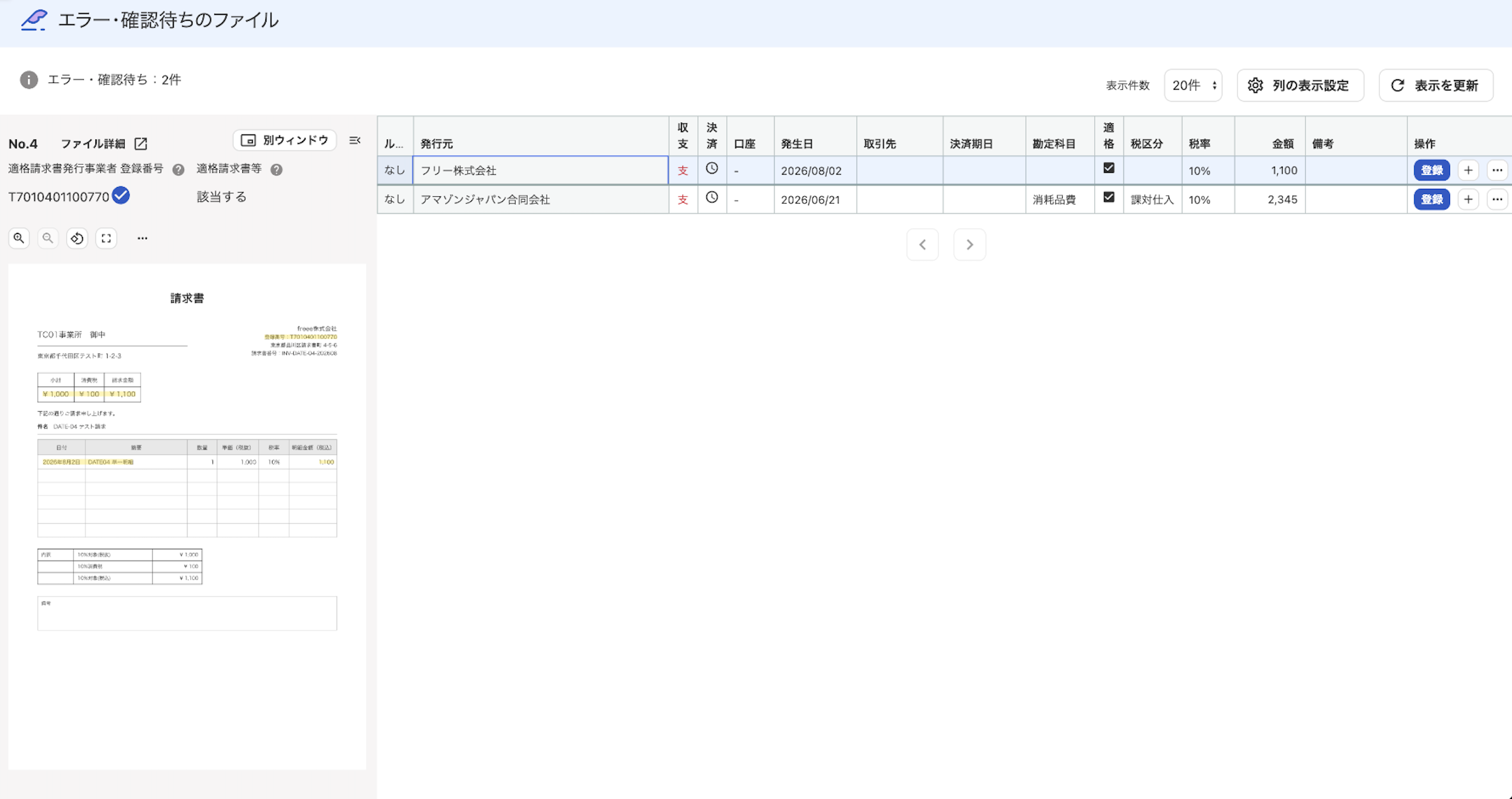
Task: Select the 勘定科目 column header
Action: click(x=1060, y=136)
